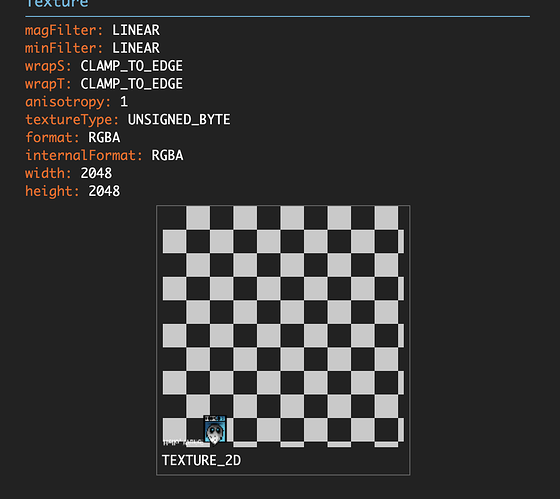The width and height of the screenshot is (560, 499).
Task: Click the wrapT CLAMP_TO_EDGE value
Action: coord(131,84)
